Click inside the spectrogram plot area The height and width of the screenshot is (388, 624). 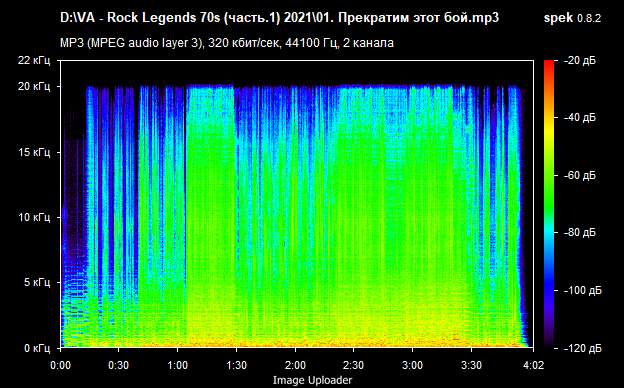click(x=297, y=204)
